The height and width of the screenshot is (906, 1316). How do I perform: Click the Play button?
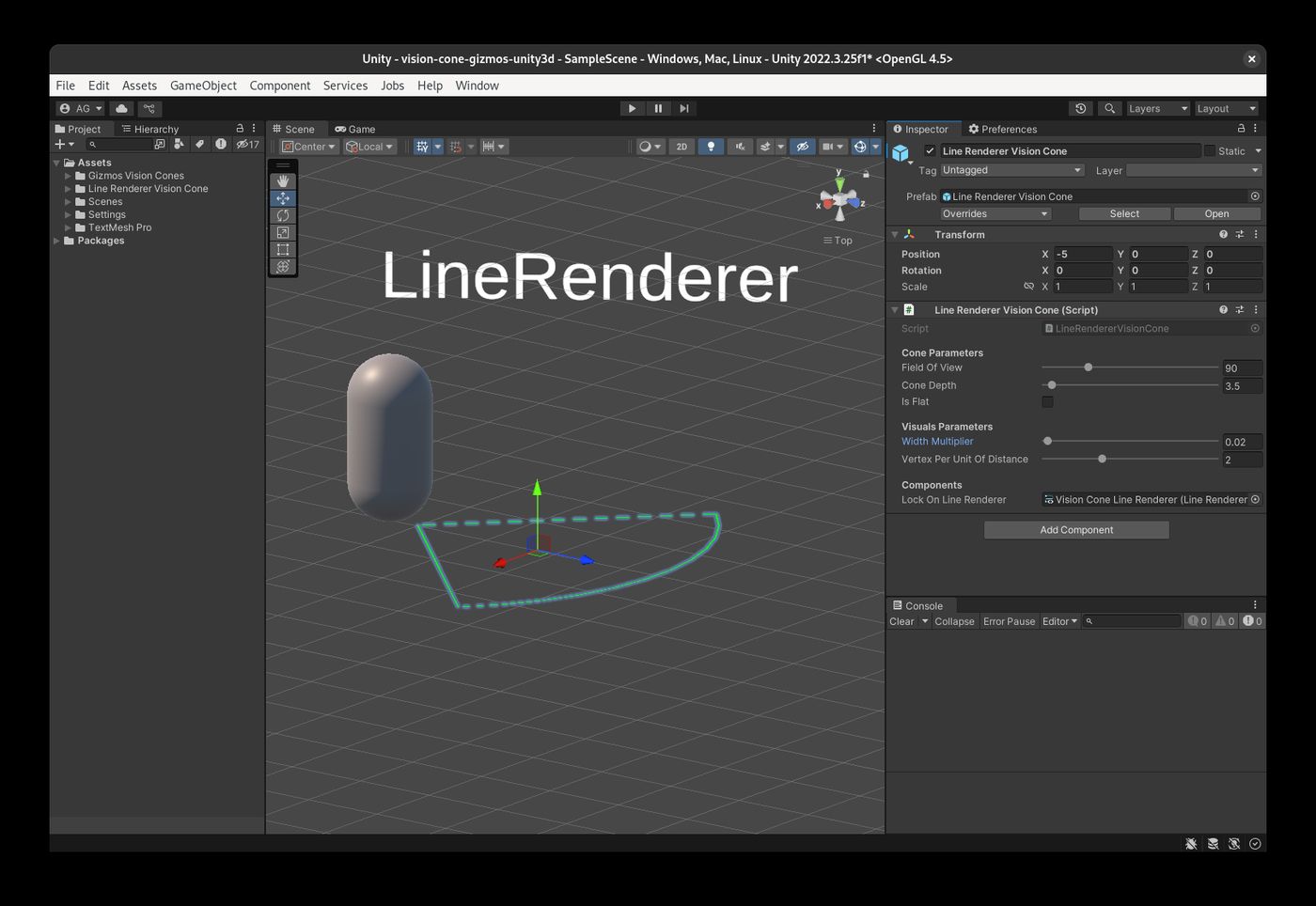(632, 108)
